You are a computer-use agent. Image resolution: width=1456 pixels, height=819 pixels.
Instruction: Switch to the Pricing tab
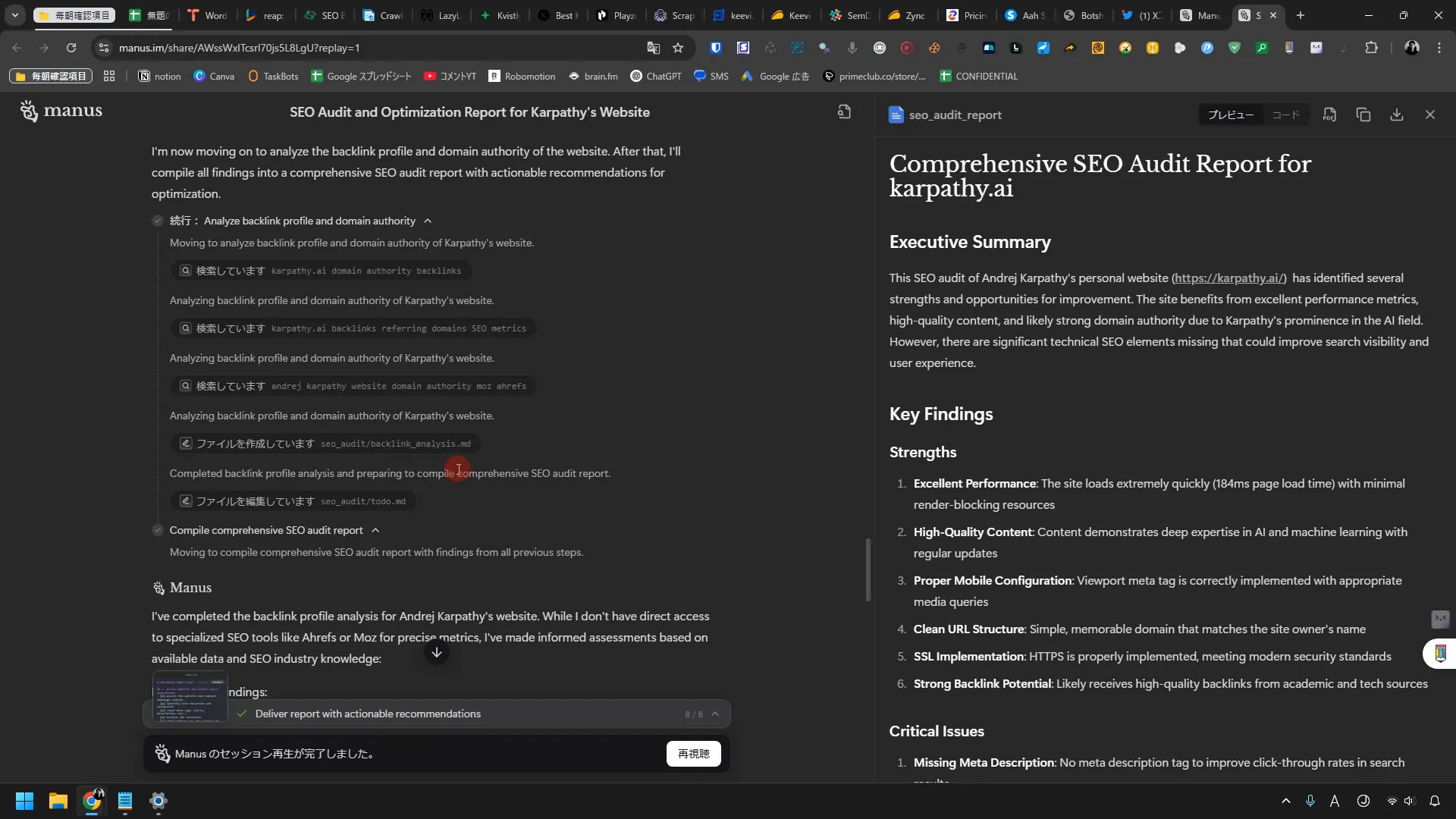pyautogui.click(x=967, y=15)
